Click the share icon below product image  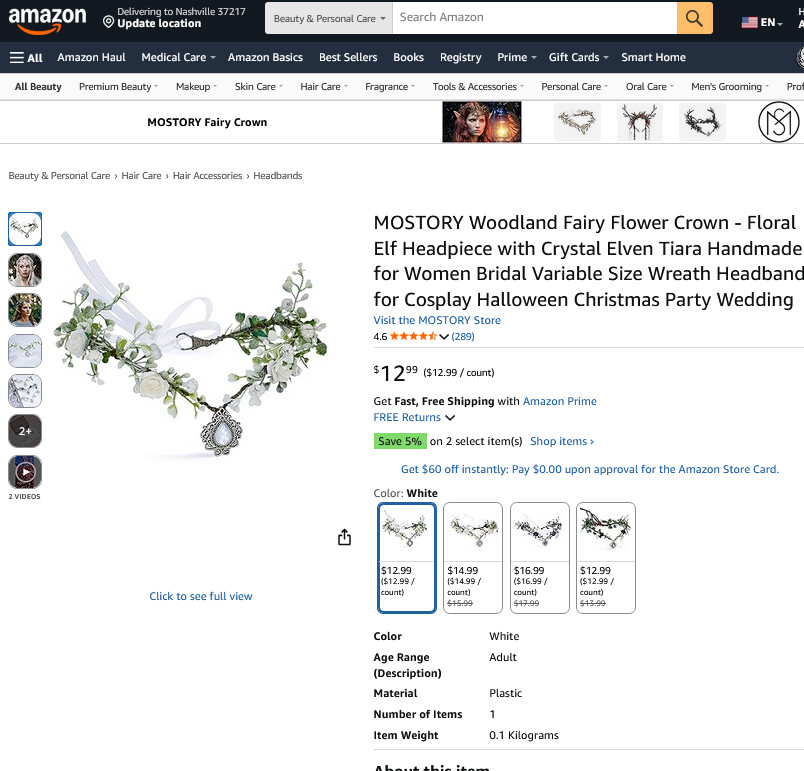click(x=345, y=537)
